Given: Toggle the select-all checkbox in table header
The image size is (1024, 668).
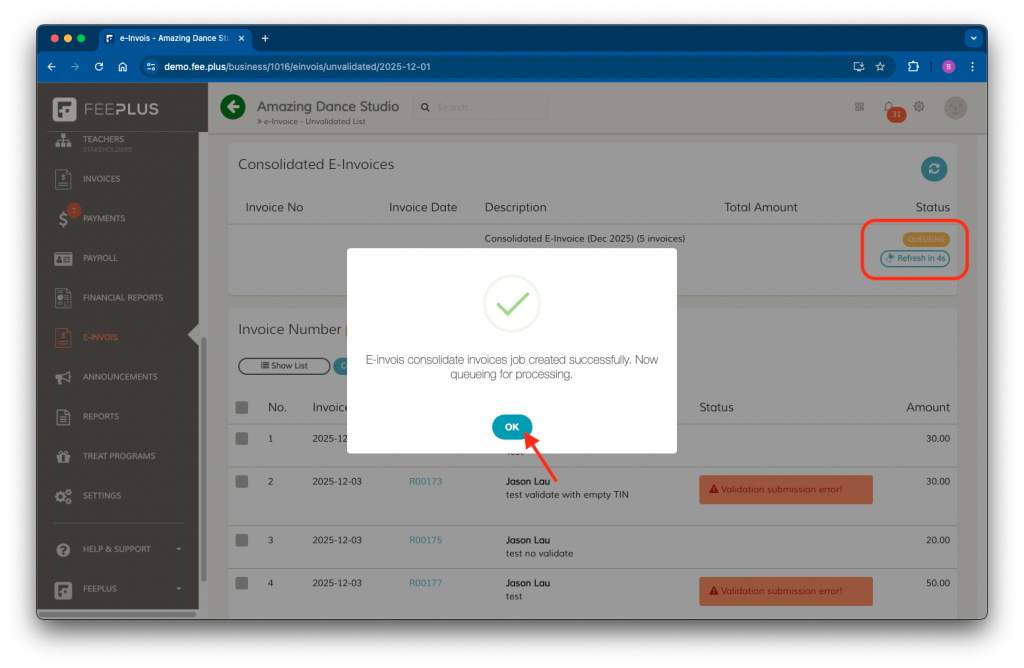Looking at the screenshot, I should pyautogui.click(x=242, y=407).
